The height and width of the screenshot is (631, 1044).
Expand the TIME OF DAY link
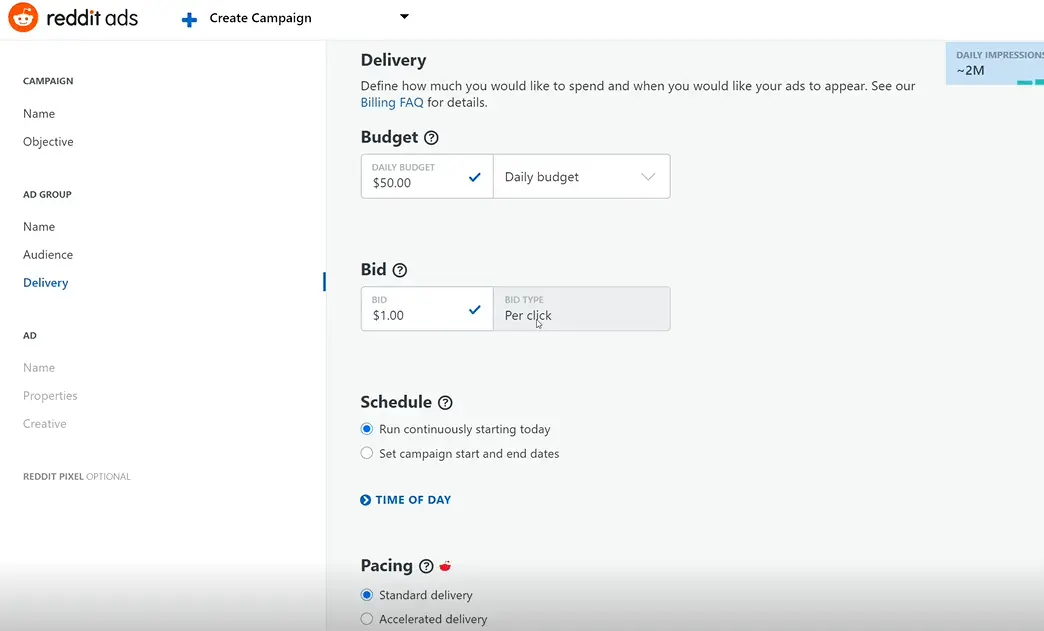click(413, 500)
